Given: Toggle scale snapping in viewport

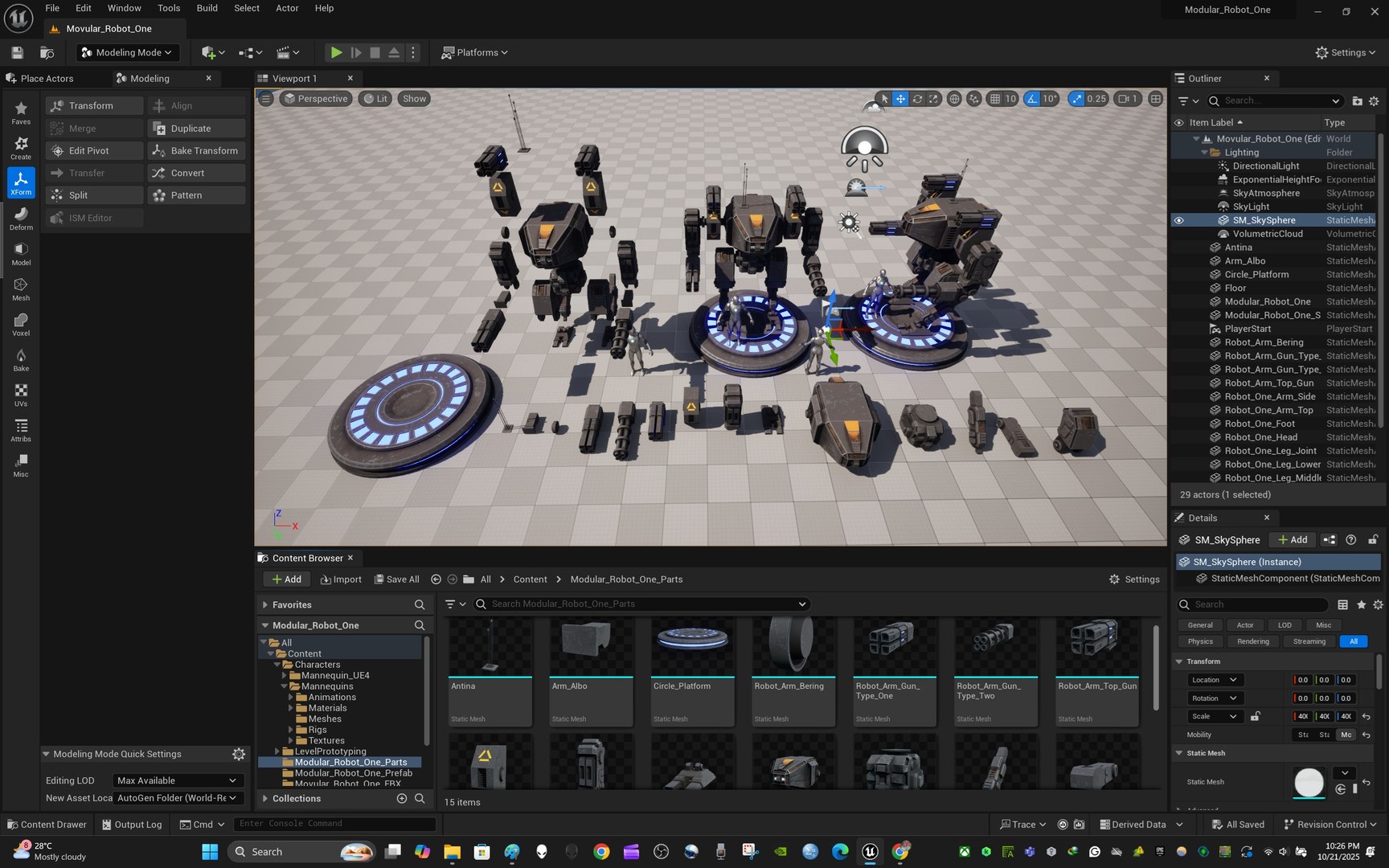Looking at the screenshot, I should (1077, 99).
